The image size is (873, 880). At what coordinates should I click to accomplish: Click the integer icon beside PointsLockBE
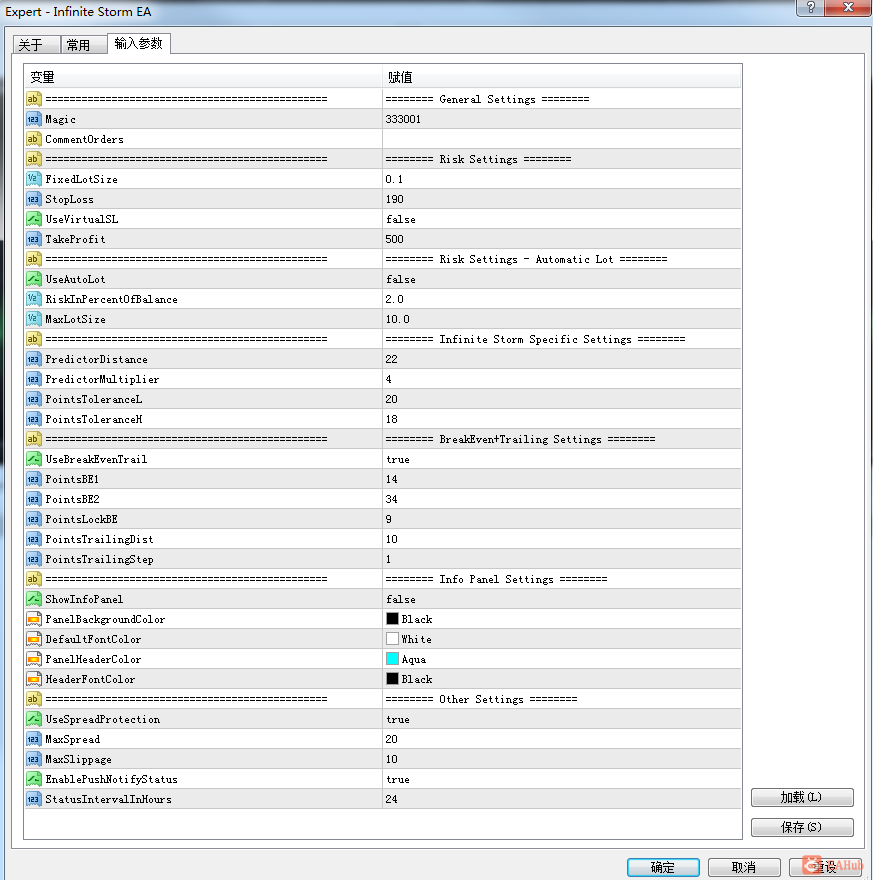(34, 519)
